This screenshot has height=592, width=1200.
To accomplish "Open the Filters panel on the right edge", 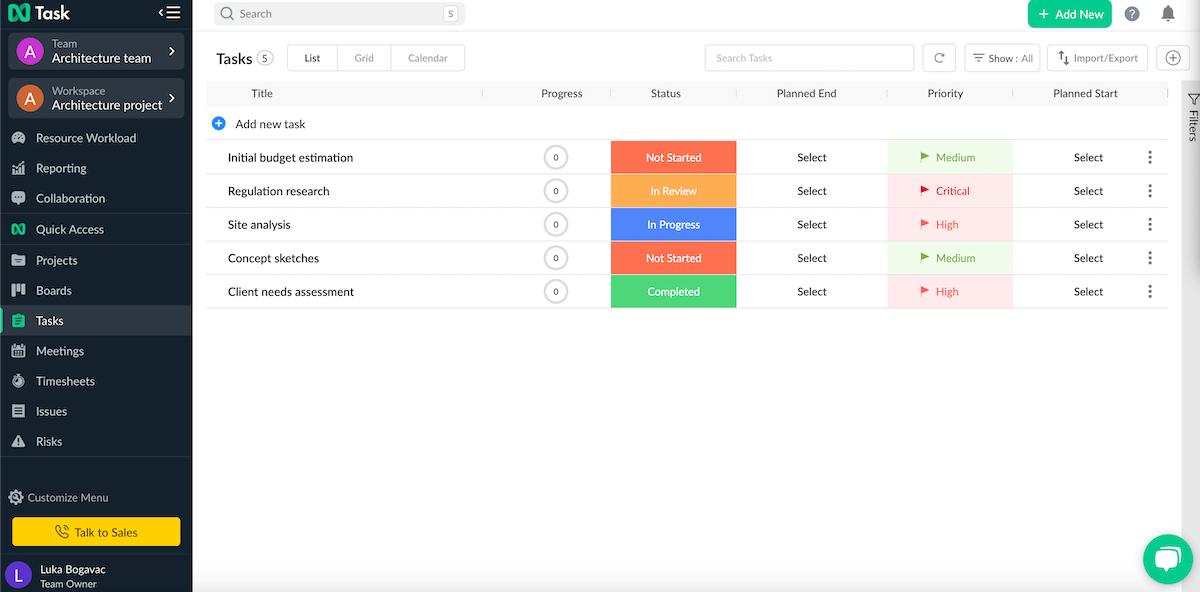I will coord(1190,115).
